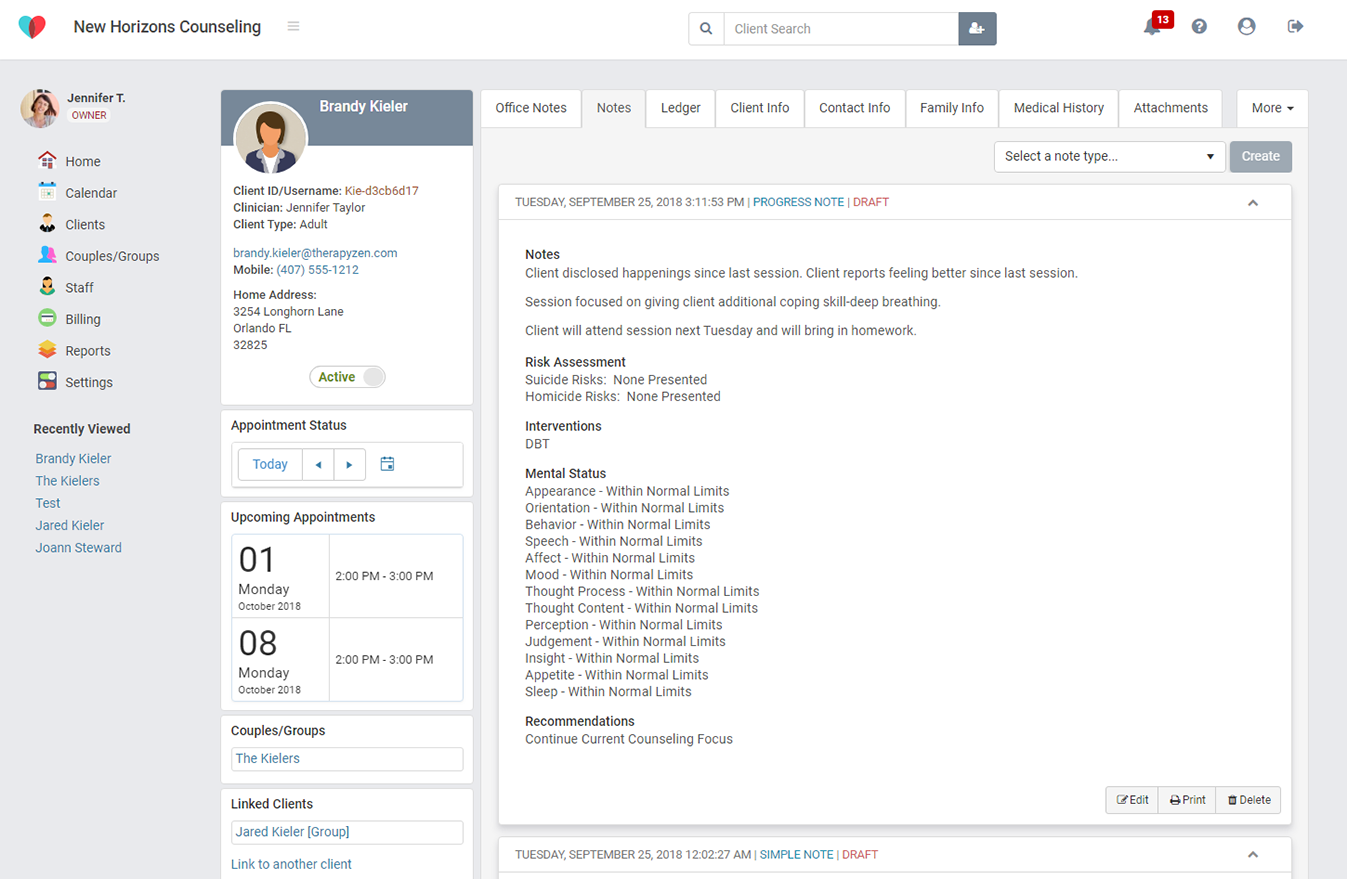Toggle the client Active status switch

pos(347,377)
